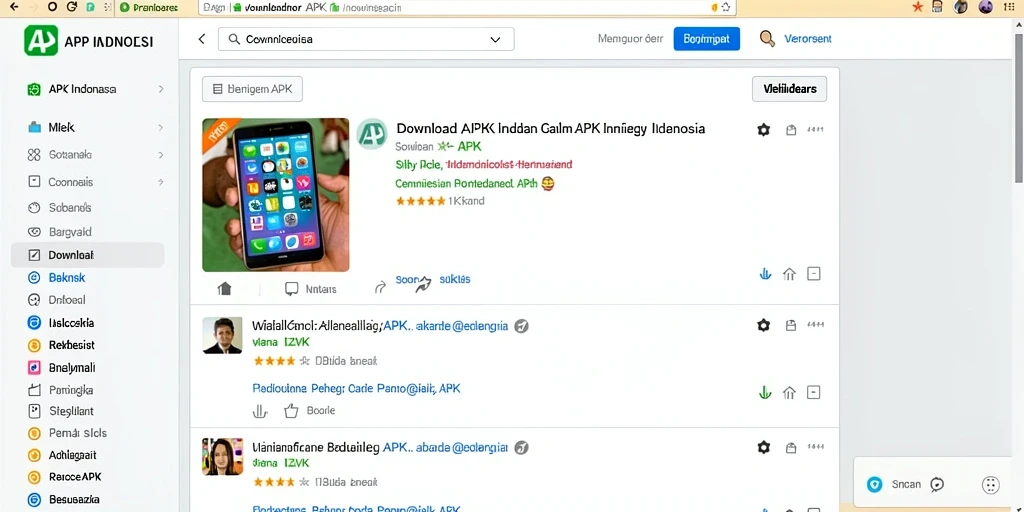Image resolution: width=1024 pixels, height=512 pixels.
Task: Open the phone thumbnail image of first result
Action: pyautogui.click(x=276, y=195)
